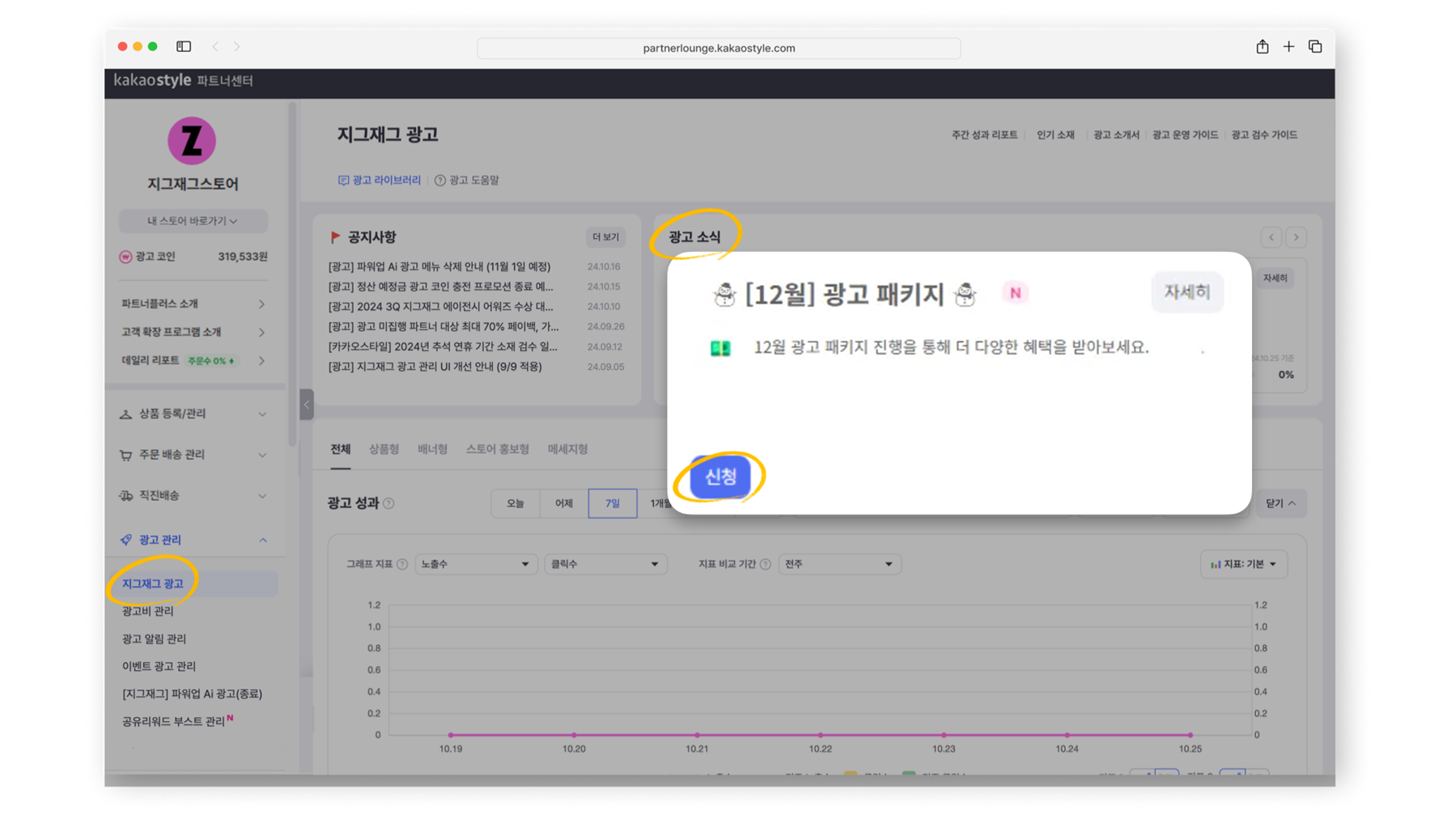1456x819 pixels.
Task: Click the 광고 성과 help icon
Action: coord(389,503)
